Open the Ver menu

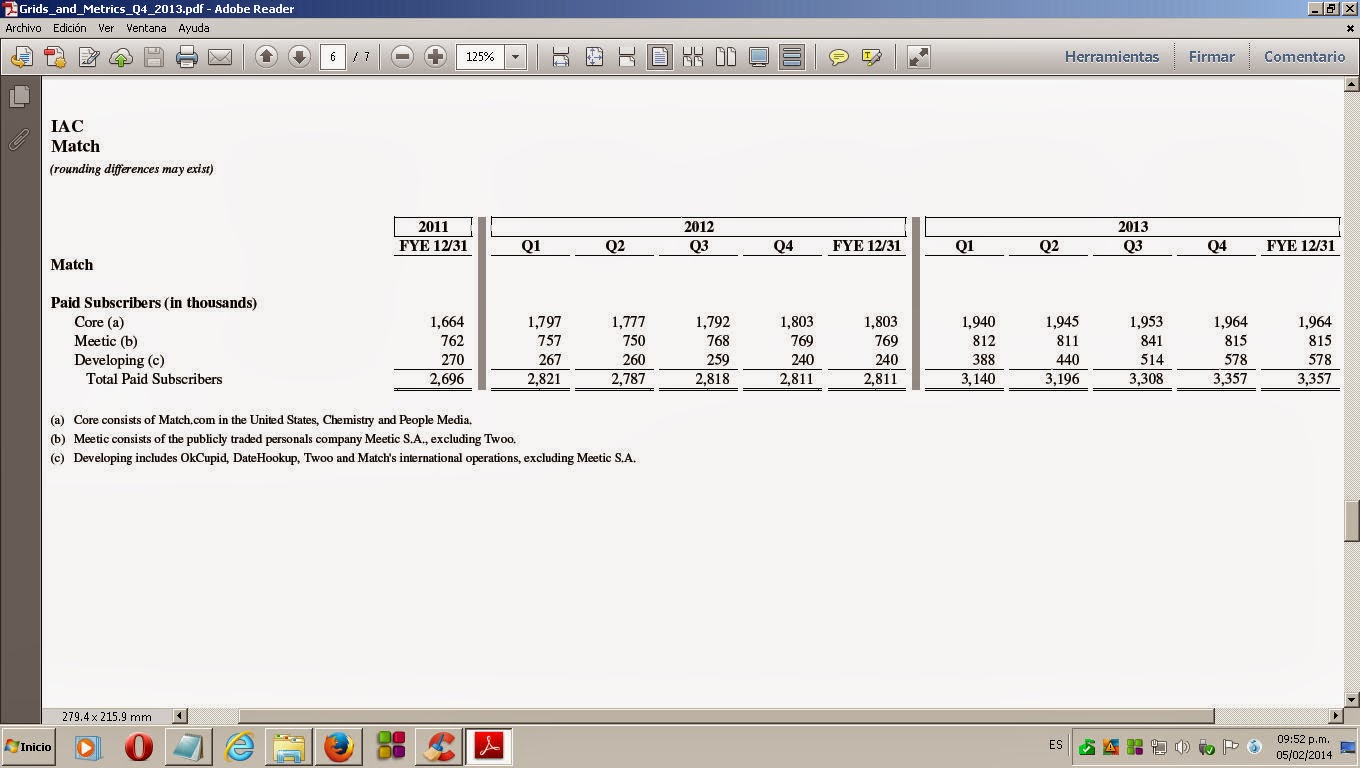[106, 28]
